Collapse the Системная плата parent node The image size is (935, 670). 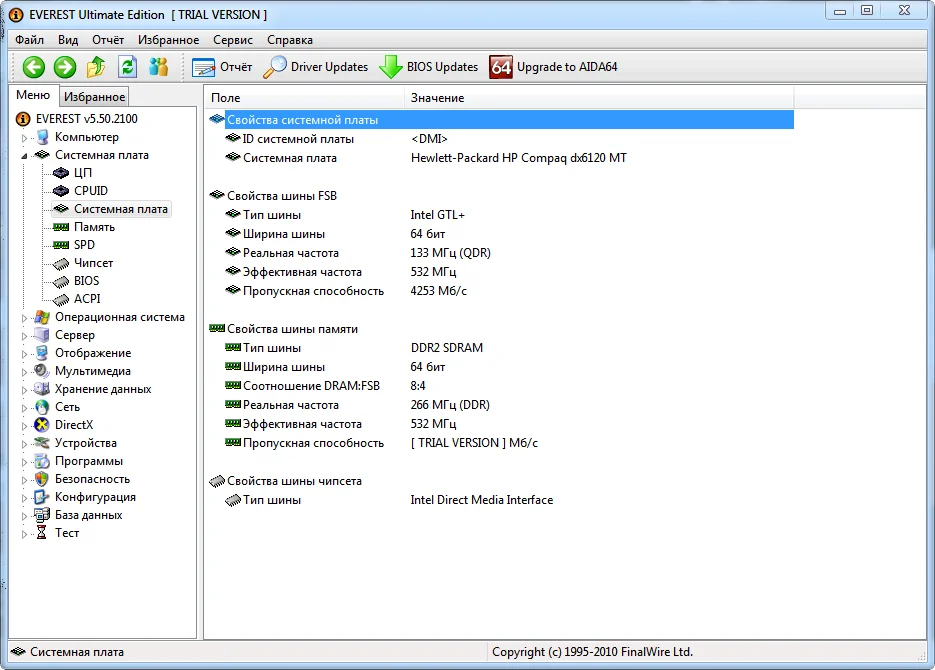coord(25,156)
